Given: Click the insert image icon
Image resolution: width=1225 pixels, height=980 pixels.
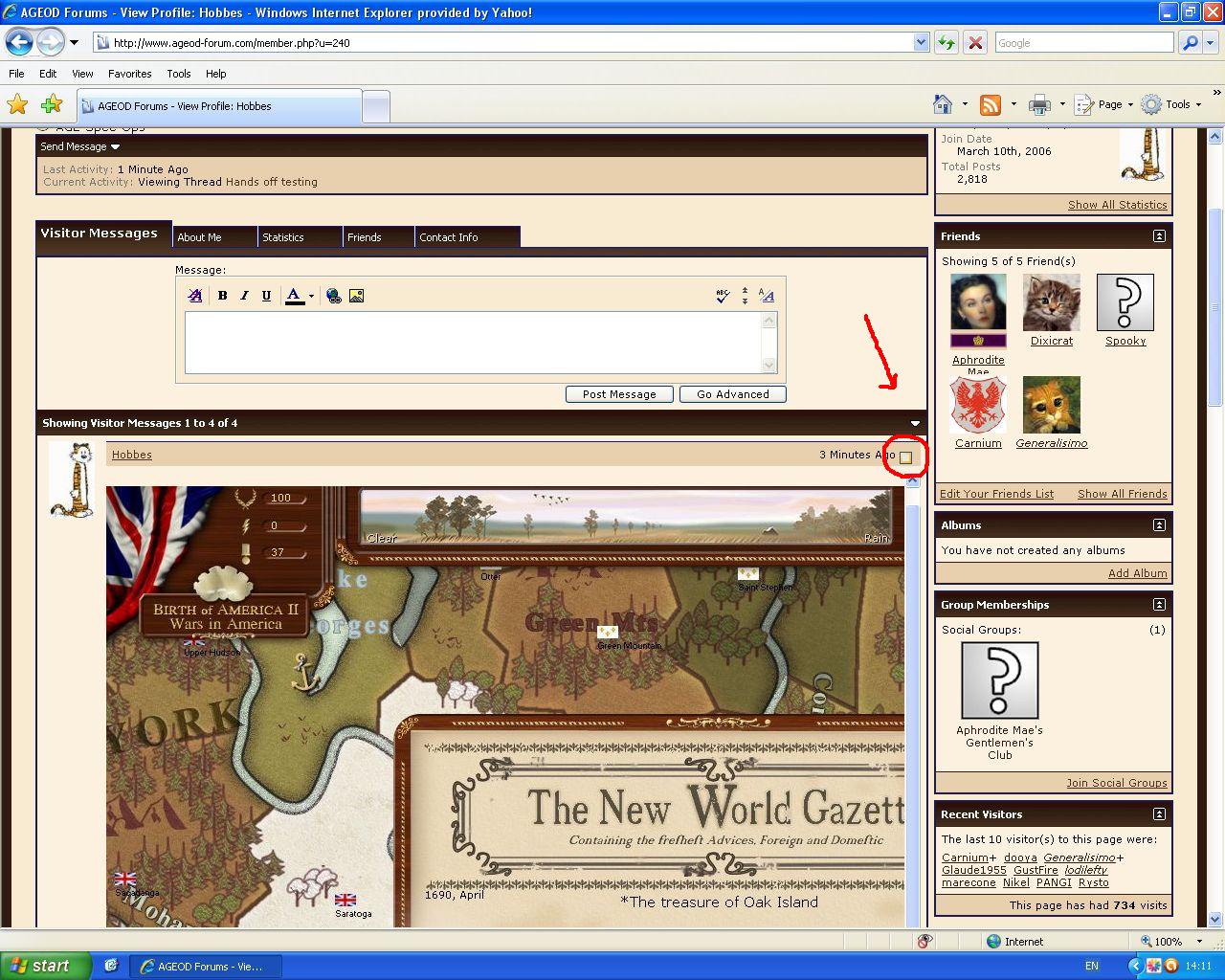Looking at the screenshot, I should (356, 296).
